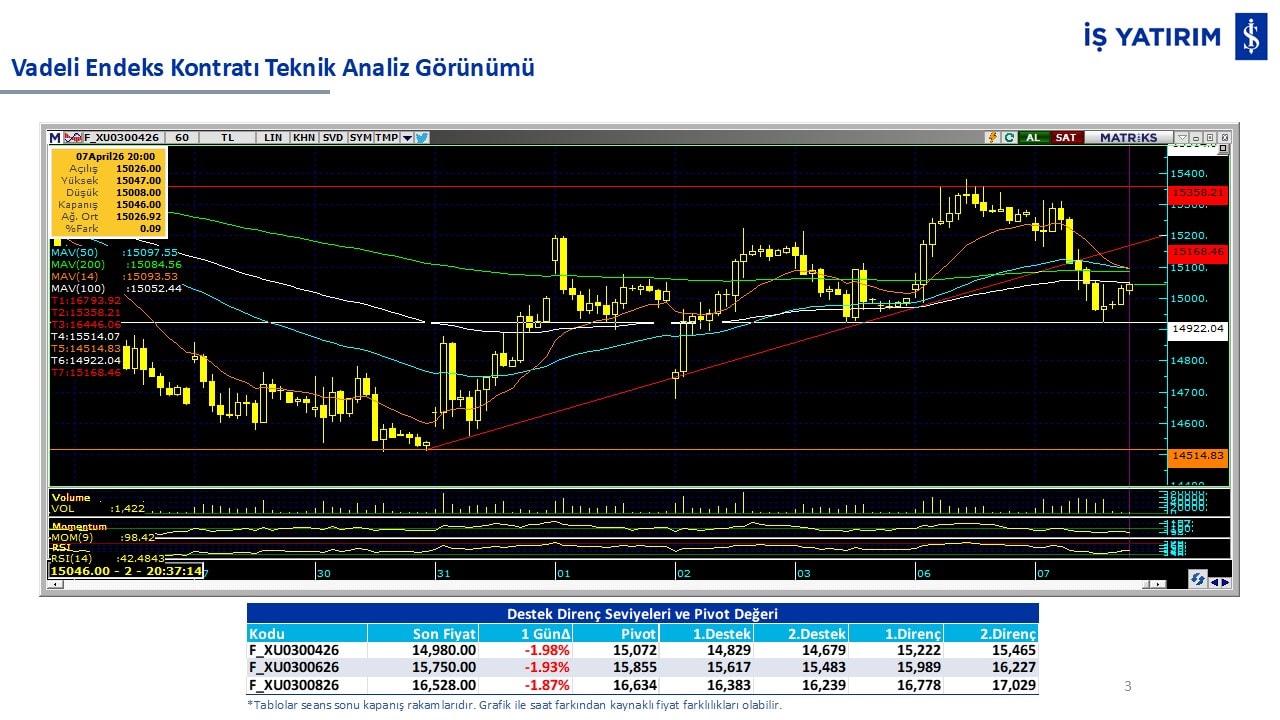This screenshot has height=720, width=1280.
Task: Click the orange lightning bolt icon
Action: (992, 137)
